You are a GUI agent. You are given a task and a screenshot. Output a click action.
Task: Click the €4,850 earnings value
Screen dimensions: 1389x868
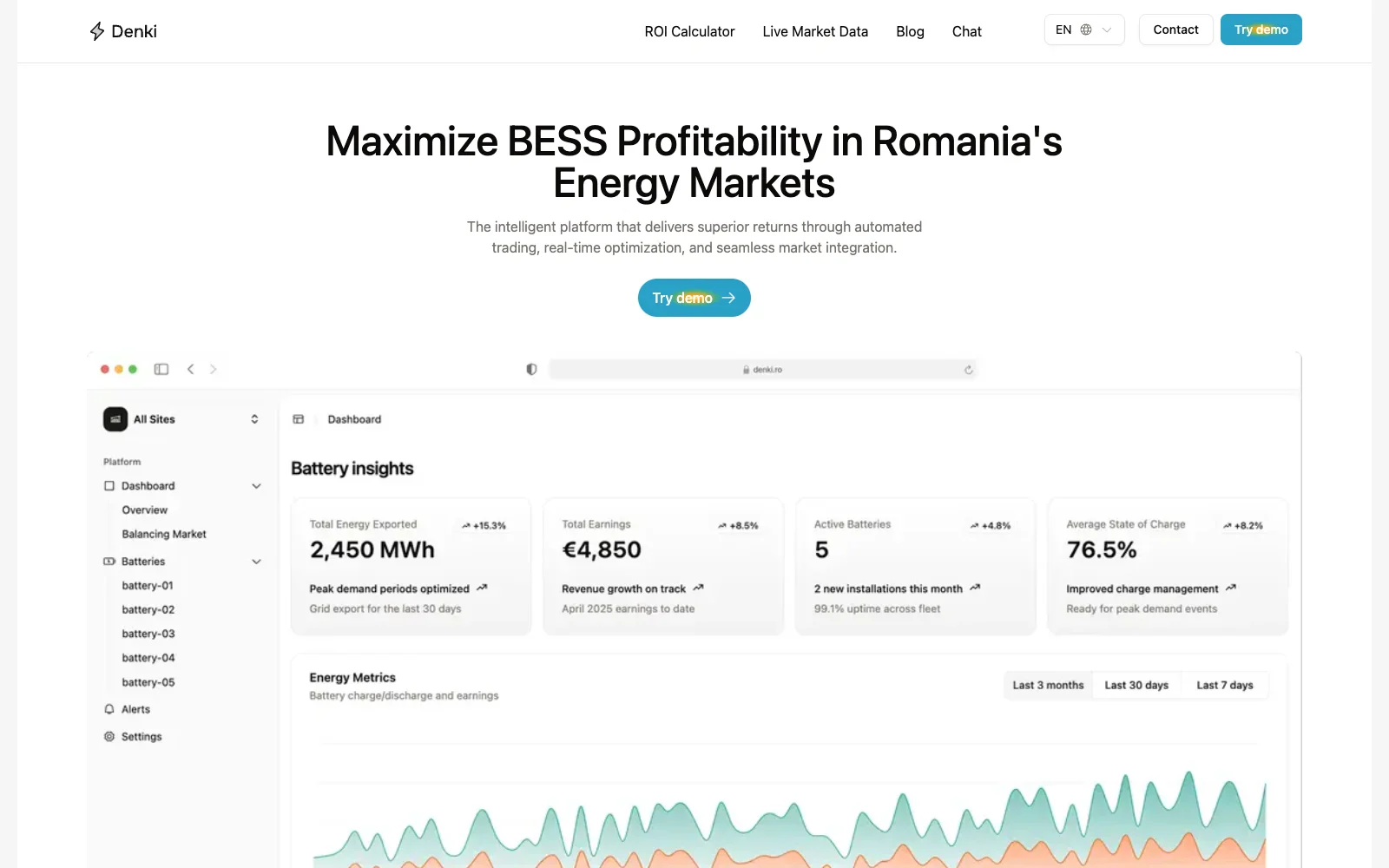coord(602,549)
